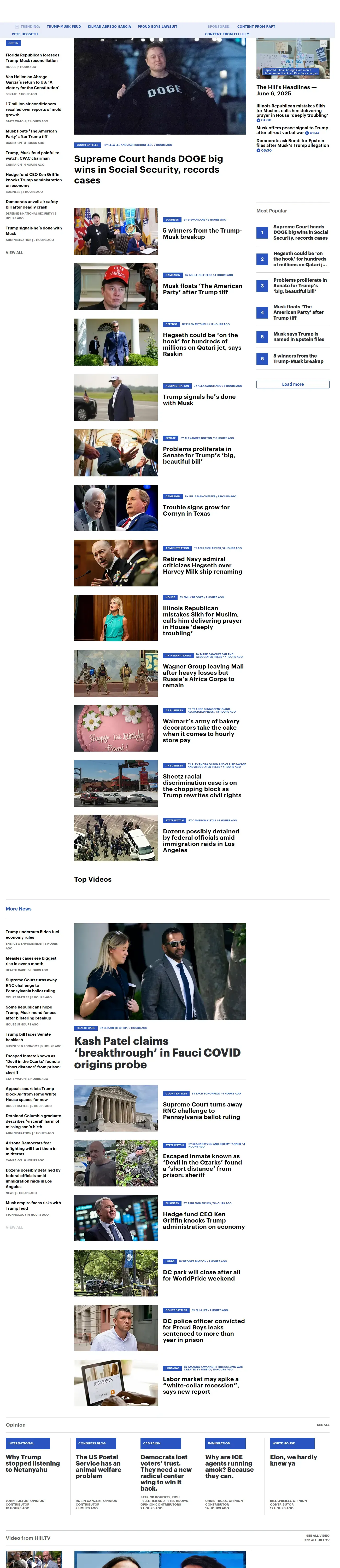Click the Business tag above 5 winners story
Screen dimensions: 340x1568
pyautogui.click(x=172, y=220)
